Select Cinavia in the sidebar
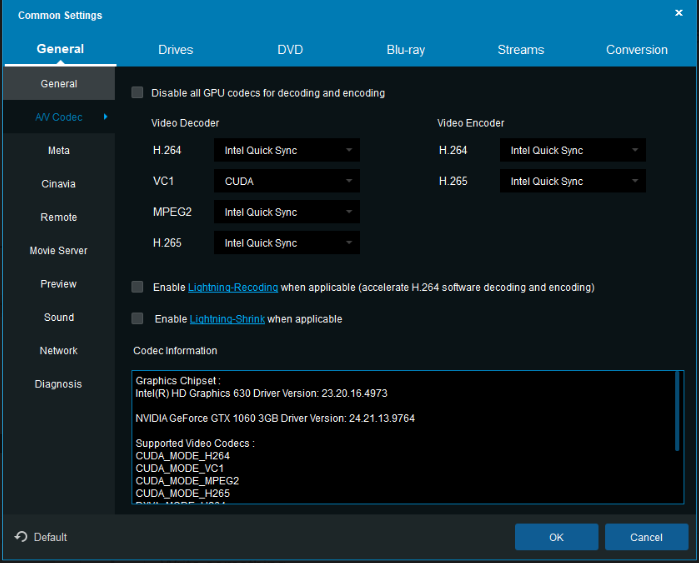This screenshot has width=699, height=563. [x=59, y=184]
